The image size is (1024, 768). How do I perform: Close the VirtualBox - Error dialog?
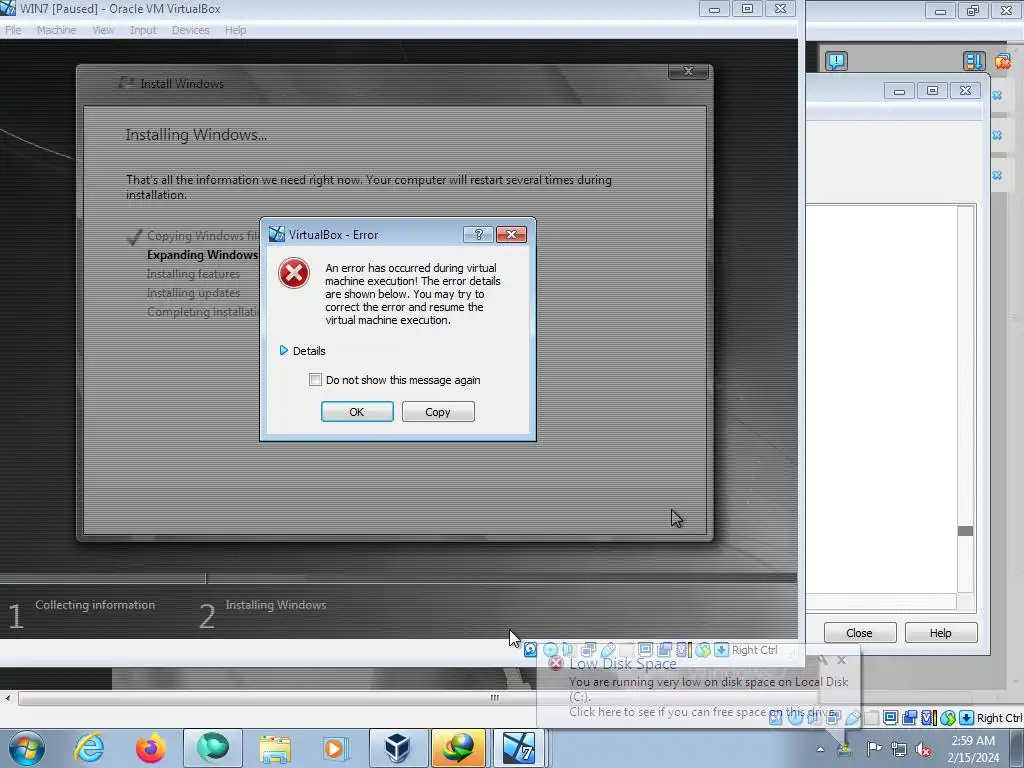pos(511,234)
